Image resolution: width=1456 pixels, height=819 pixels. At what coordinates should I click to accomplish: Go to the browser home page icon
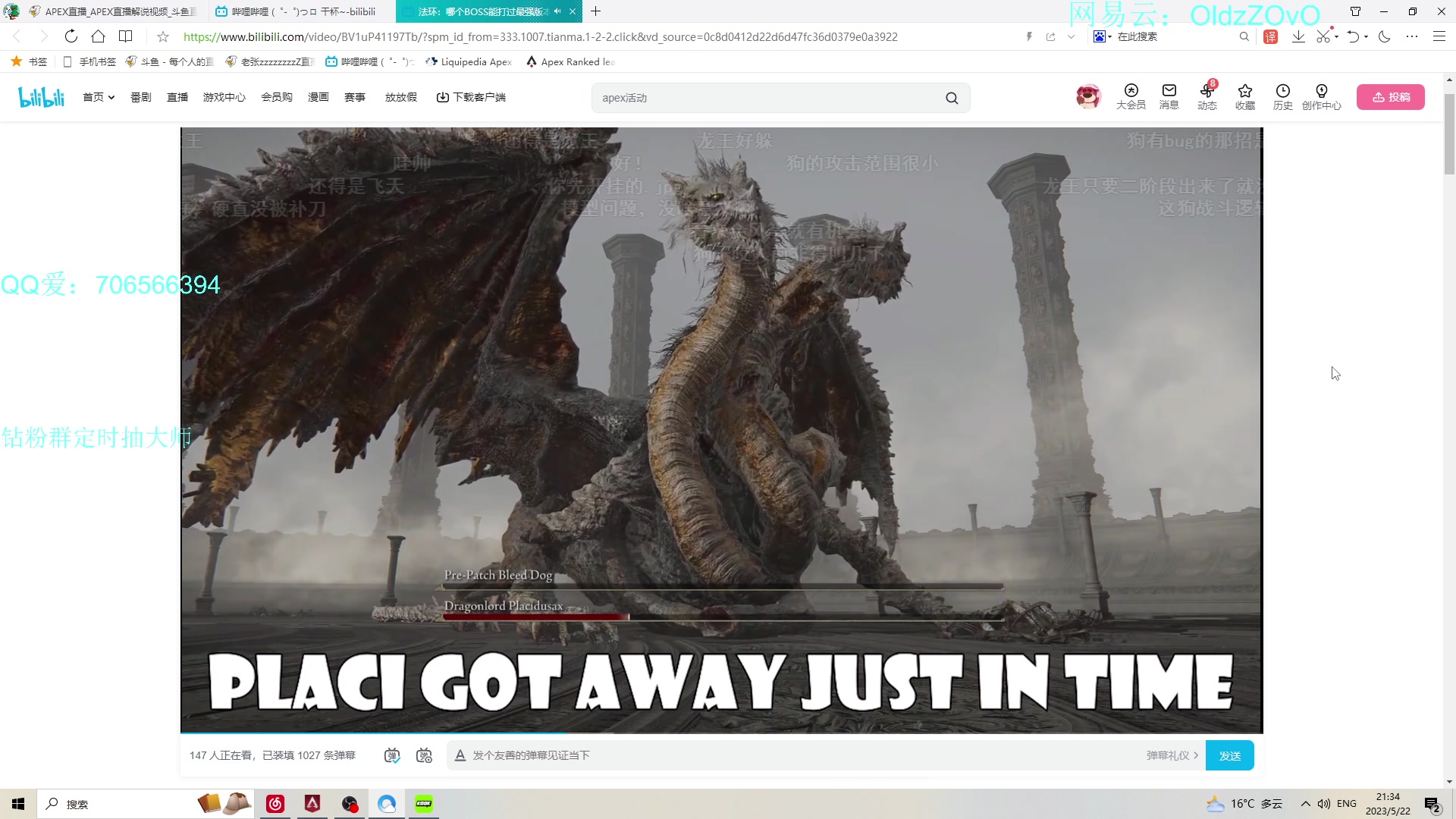(98, 36)
